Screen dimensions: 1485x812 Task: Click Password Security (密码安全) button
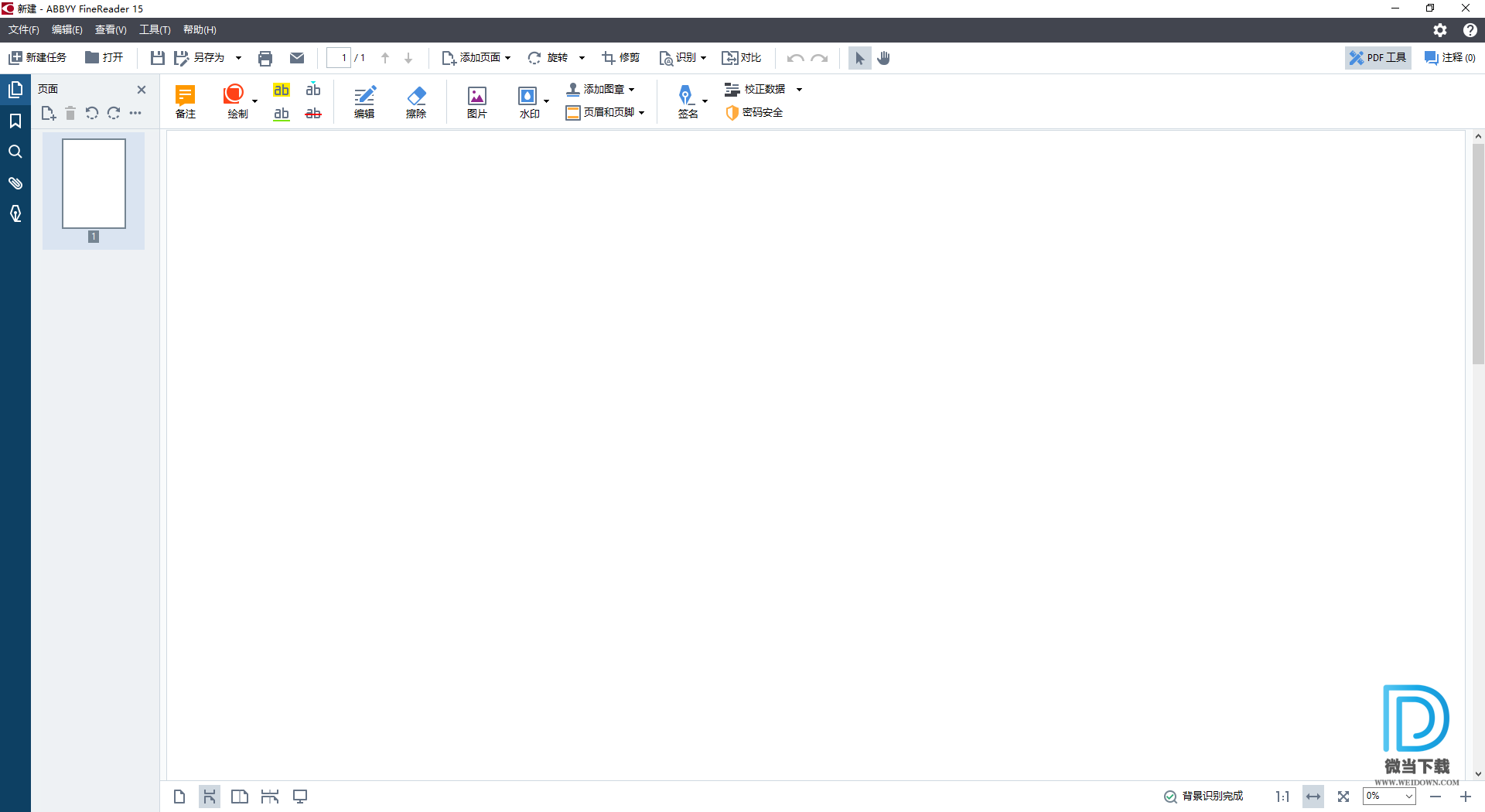pos(754,113)
